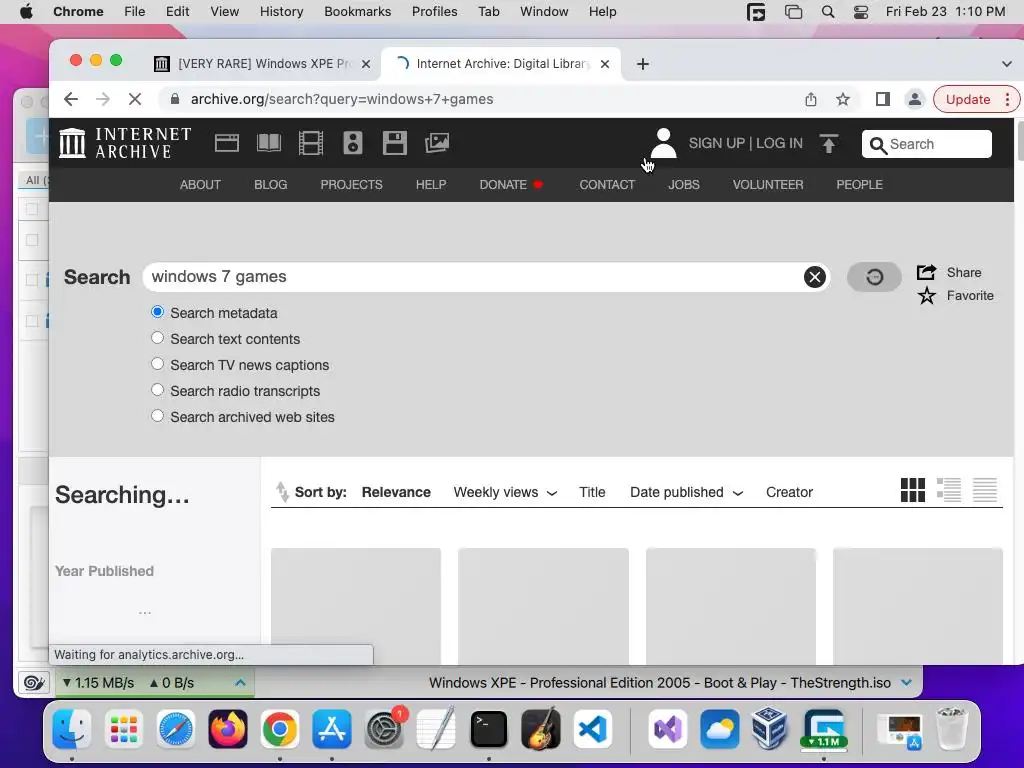Screen dimensions: 1024x768
Task: Click the Chrome address bar URL
Action: [342, 99]
